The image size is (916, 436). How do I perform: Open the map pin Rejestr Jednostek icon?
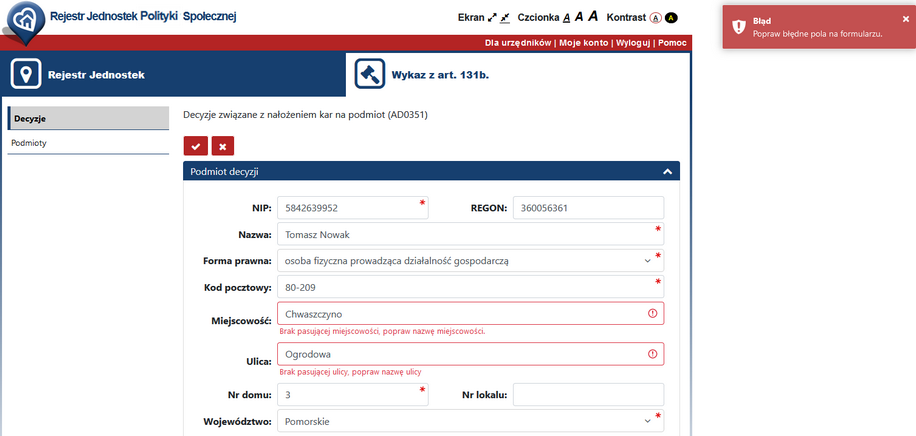pyautogui.click(x=26, y=74)
